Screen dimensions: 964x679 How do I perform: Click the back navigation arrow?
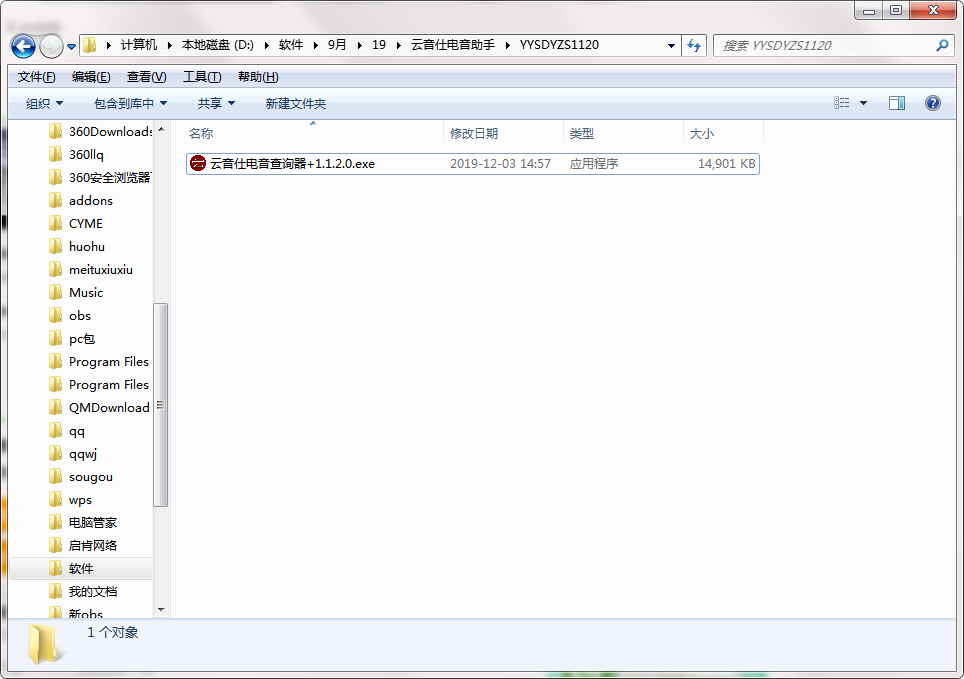click(x=22, y=45)
